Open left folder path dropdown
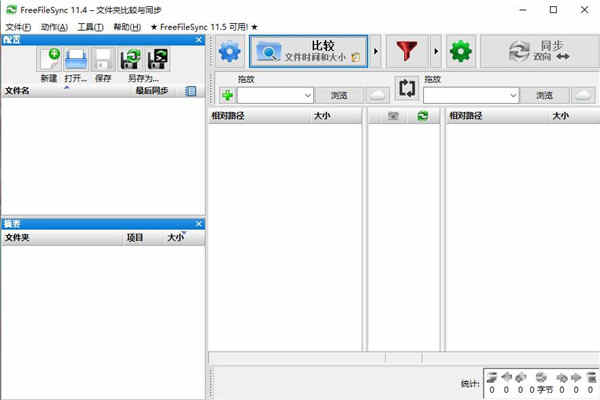This screenshot has height=400, width=600. pyautogui.click(x=308, y=95)
